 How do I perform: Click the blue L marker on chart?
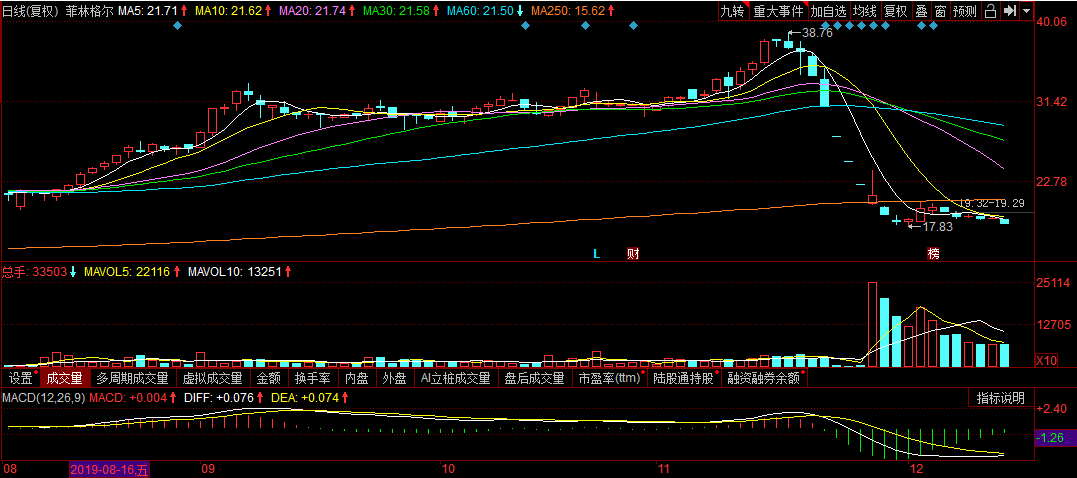point(596,254)
